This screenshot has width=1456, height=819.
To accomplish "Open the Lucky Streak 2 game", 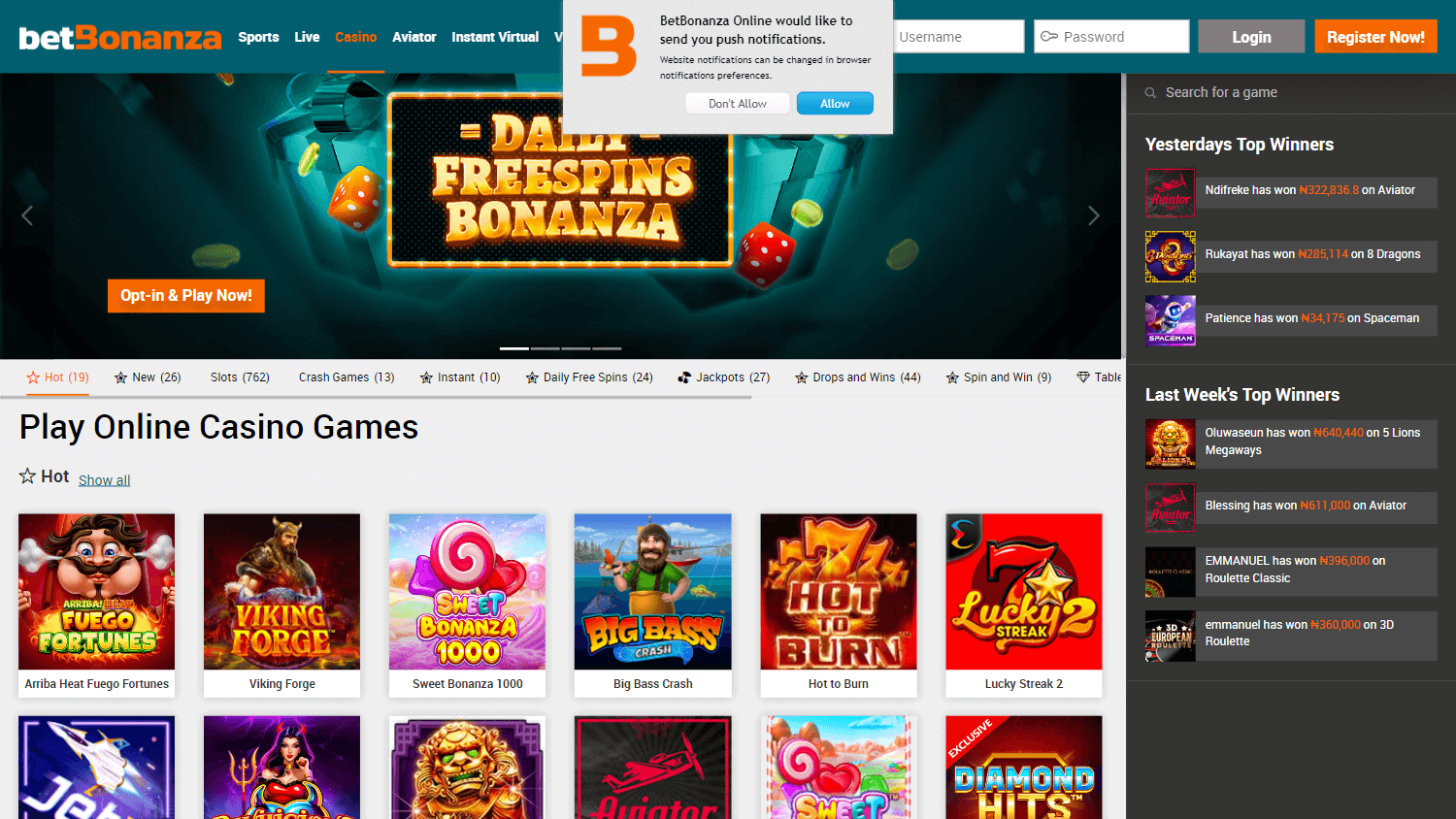I will pyautogui.click(x=1024, y=606).
